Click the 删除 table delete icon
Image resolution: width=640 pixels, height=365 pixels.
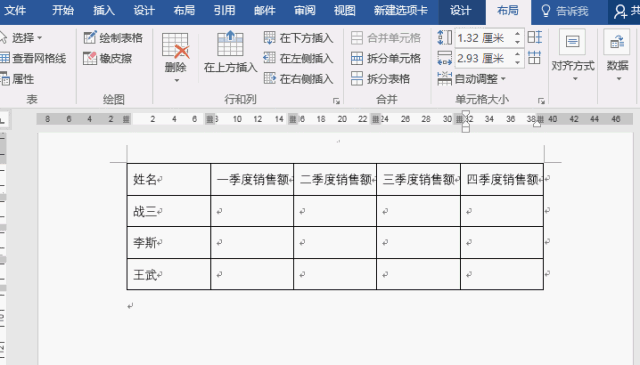tap(176, 45)
